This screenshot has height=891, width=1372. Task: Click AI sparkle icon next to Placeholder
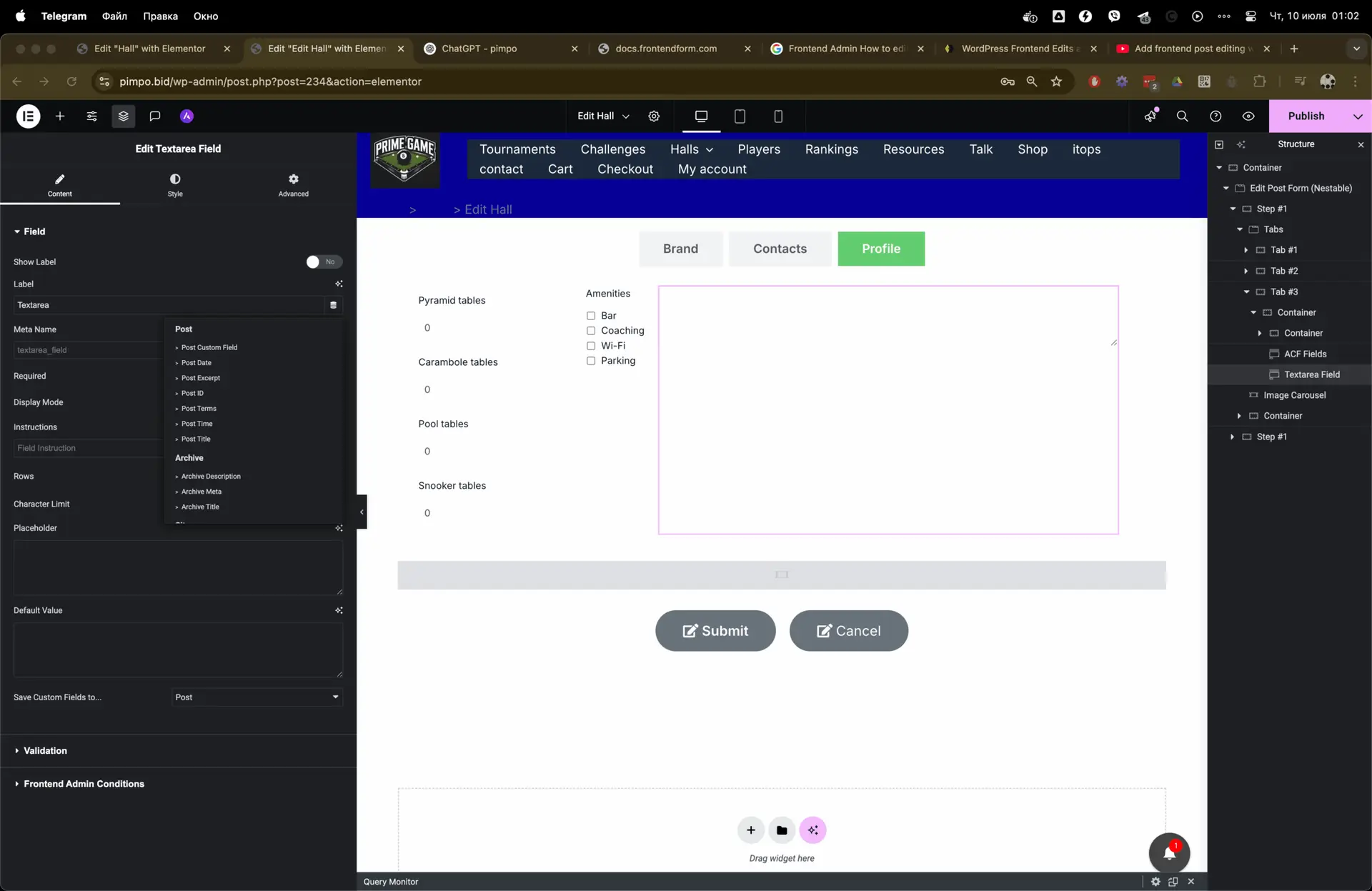(x=339, y=528)
